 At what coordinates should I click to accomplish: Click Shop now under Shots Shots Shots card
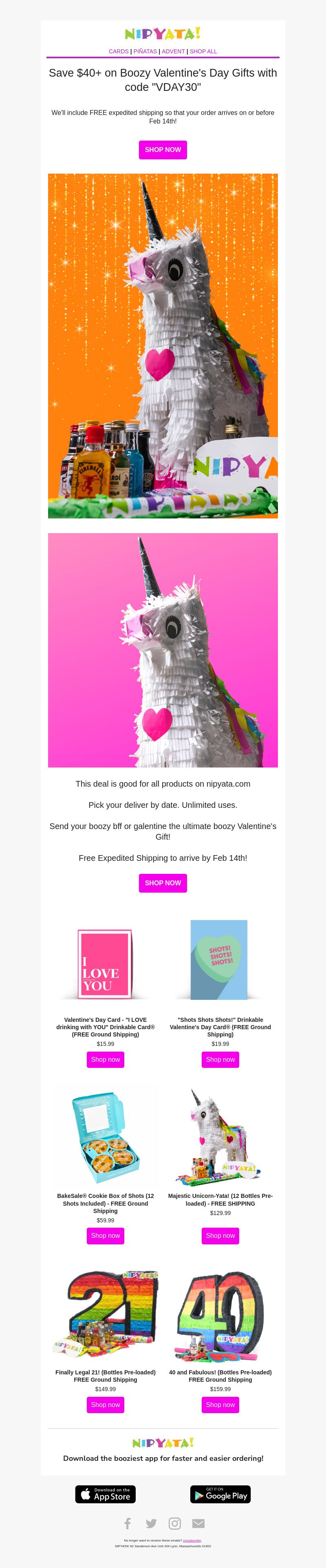point(220,1059)
